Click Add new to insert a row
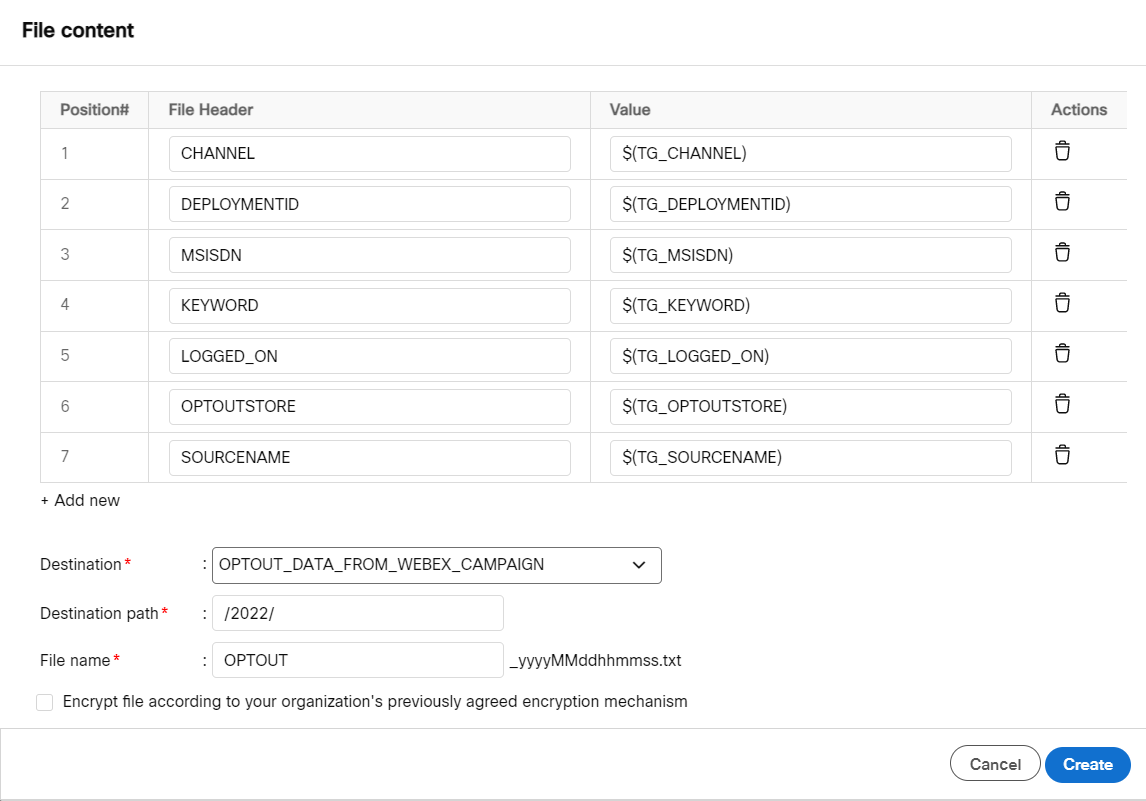1146x801 pixels. click(79, 500)
